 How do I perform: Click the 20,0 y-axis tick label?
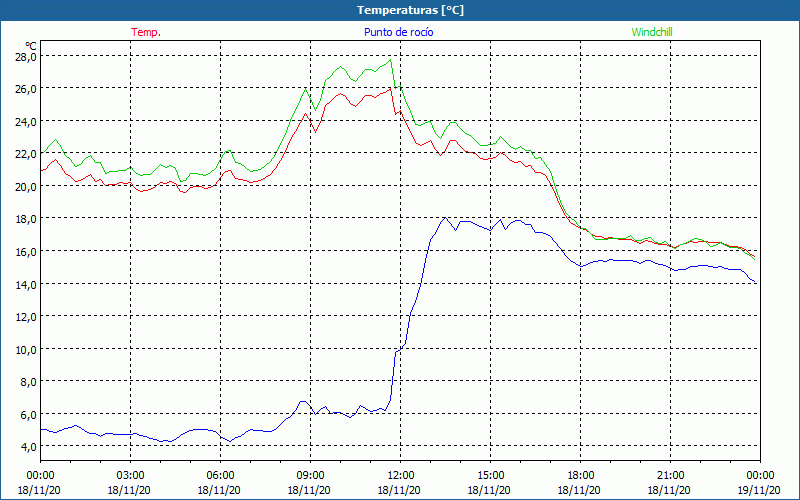(x=25, y=186)
